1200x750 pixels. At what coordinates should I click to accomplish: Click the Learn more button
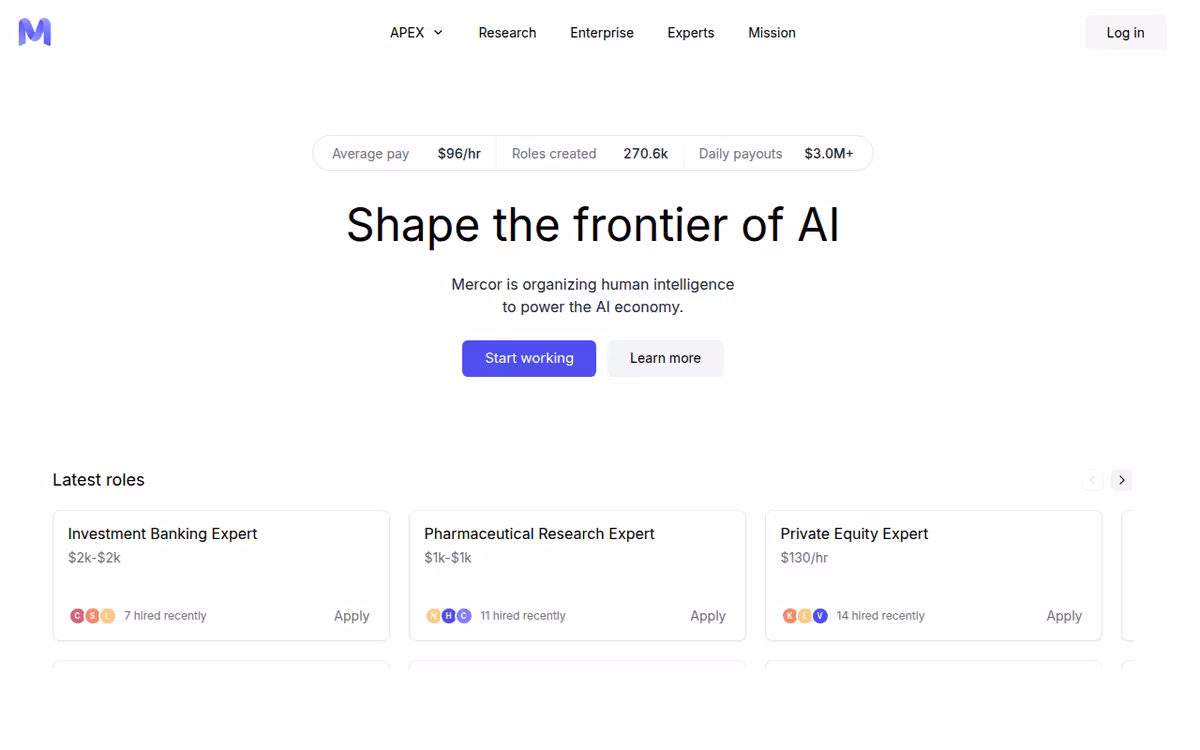point(665,358)
